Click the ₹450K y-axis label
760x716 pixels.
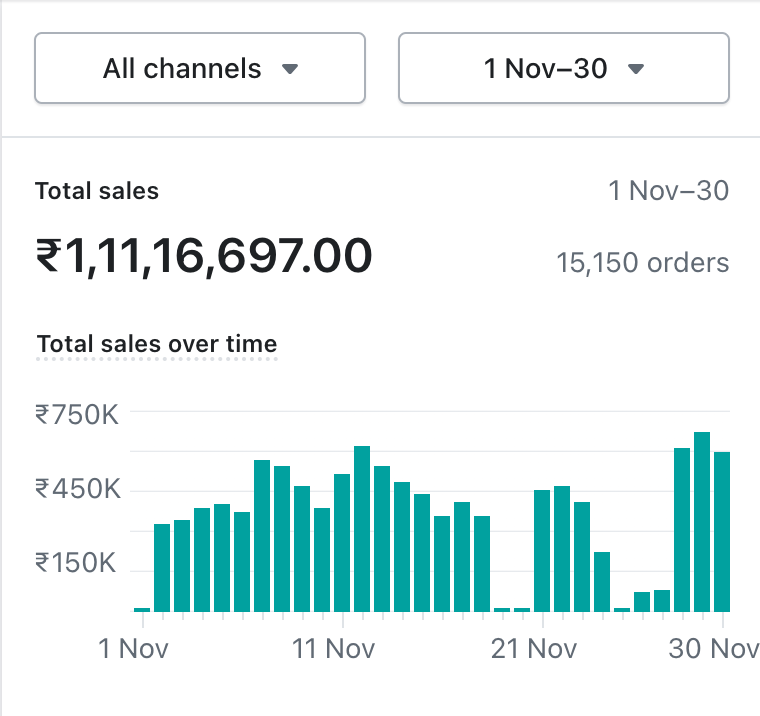click(x=77, y=489)
